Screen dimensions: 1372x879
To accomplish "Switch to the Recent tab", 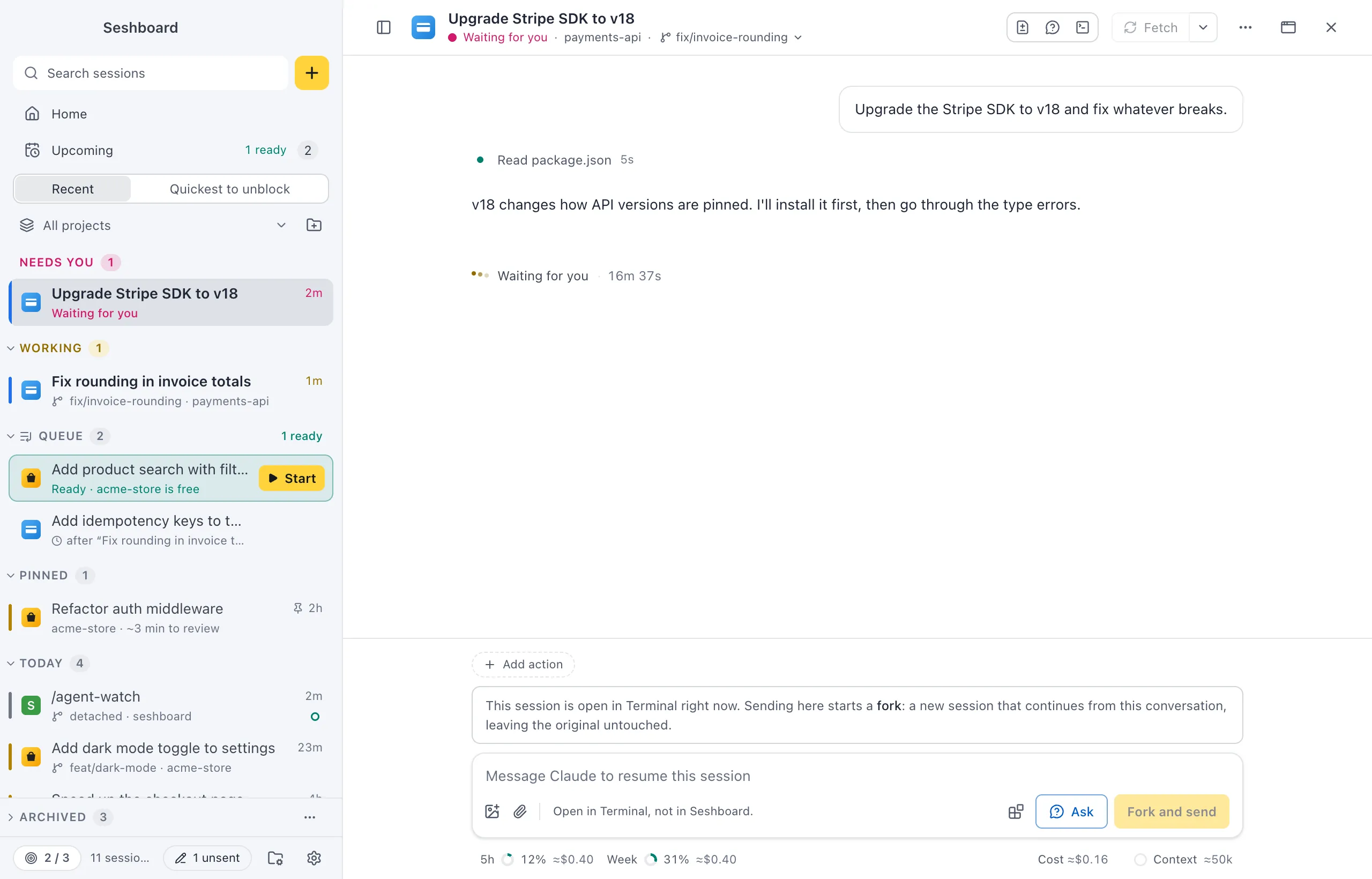I will [x=72, y=189].
